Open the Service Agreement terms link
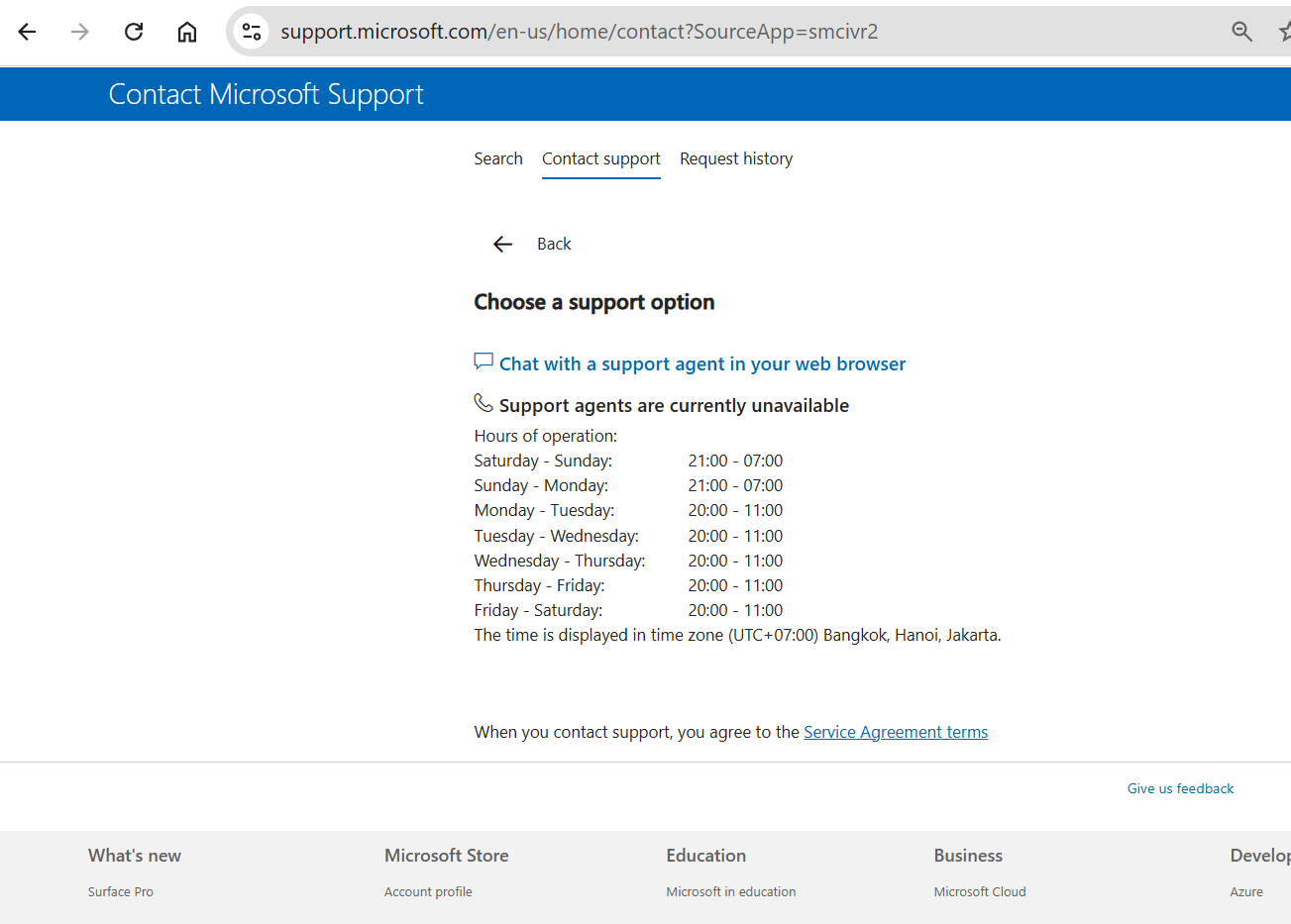 [895, 732]
